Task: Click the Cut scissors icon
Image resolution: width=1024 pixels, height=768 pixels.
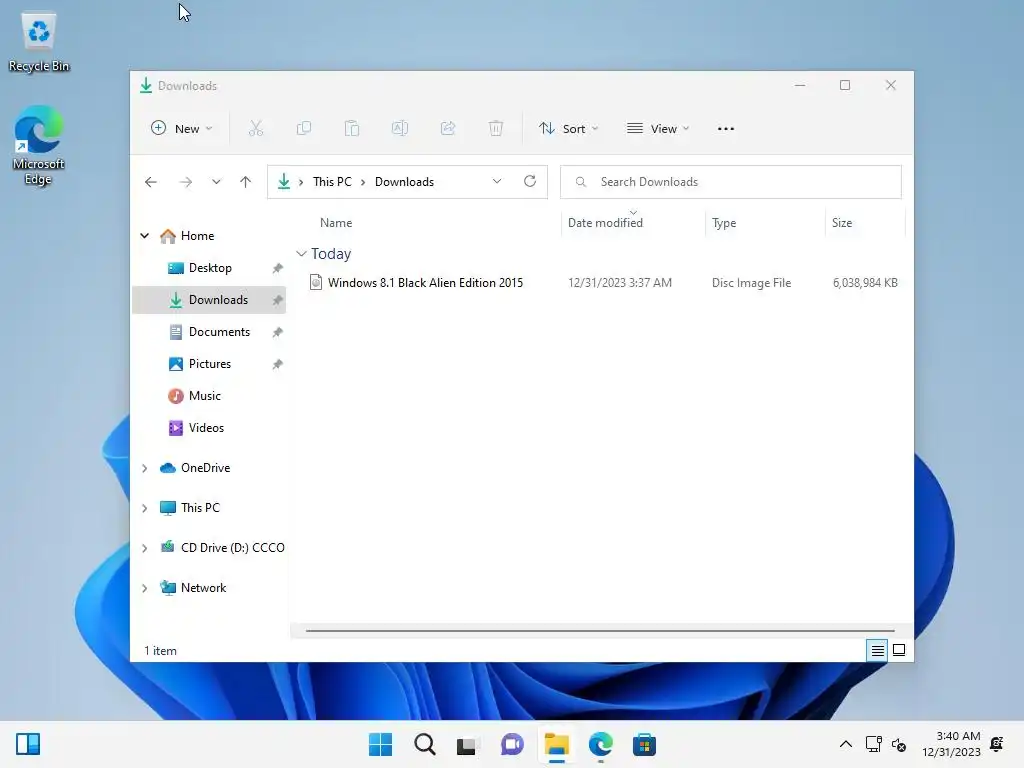Action: tap(256, 129)
